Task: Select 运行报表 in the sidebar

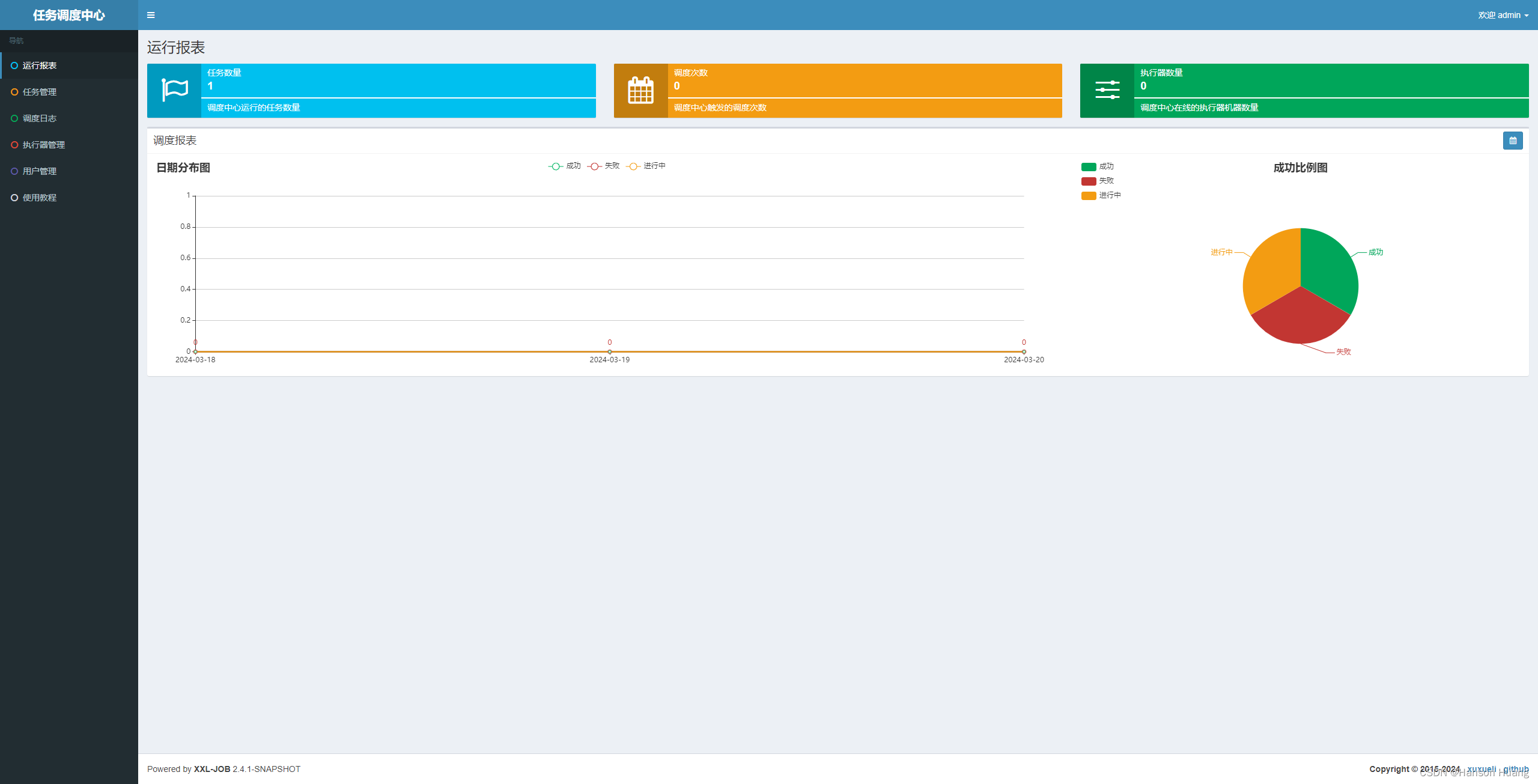Action: 40,65
